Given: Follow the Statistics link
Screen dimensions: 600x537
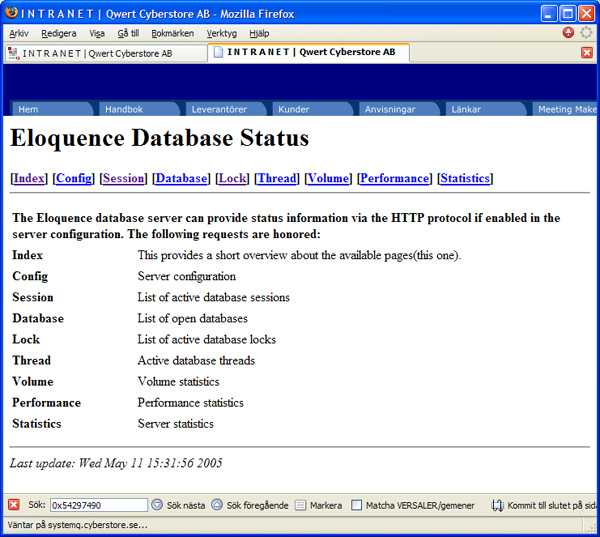Looking at the screenshot, I should tap(465, 178).
